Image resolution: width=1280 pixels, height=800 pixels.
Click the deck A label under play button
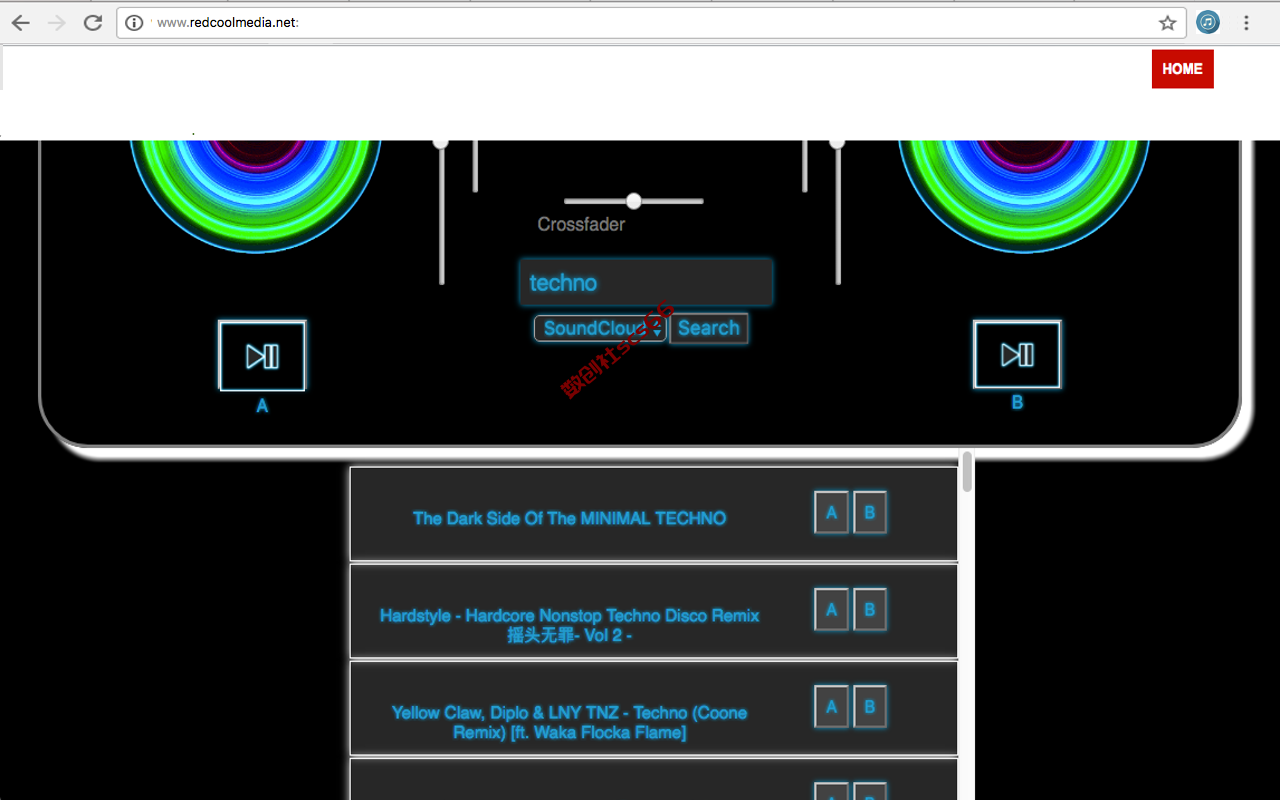pyautogui.click(x=262, y=406)
